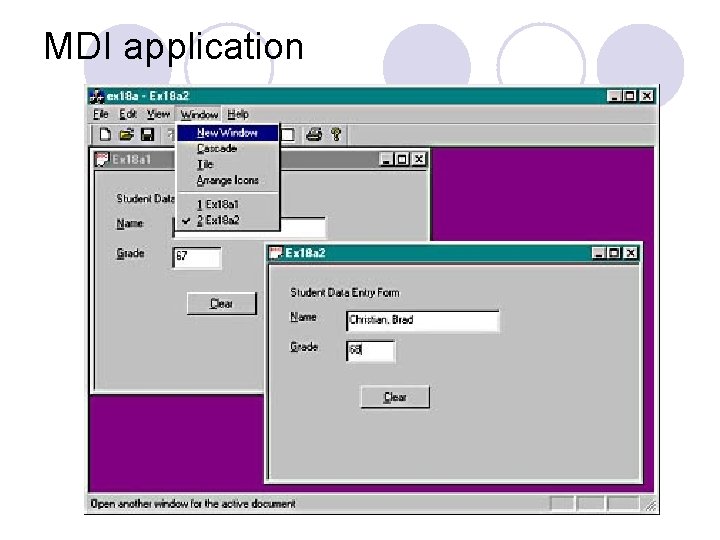Choose New Window from the Window menu

[x=228, y=133]
